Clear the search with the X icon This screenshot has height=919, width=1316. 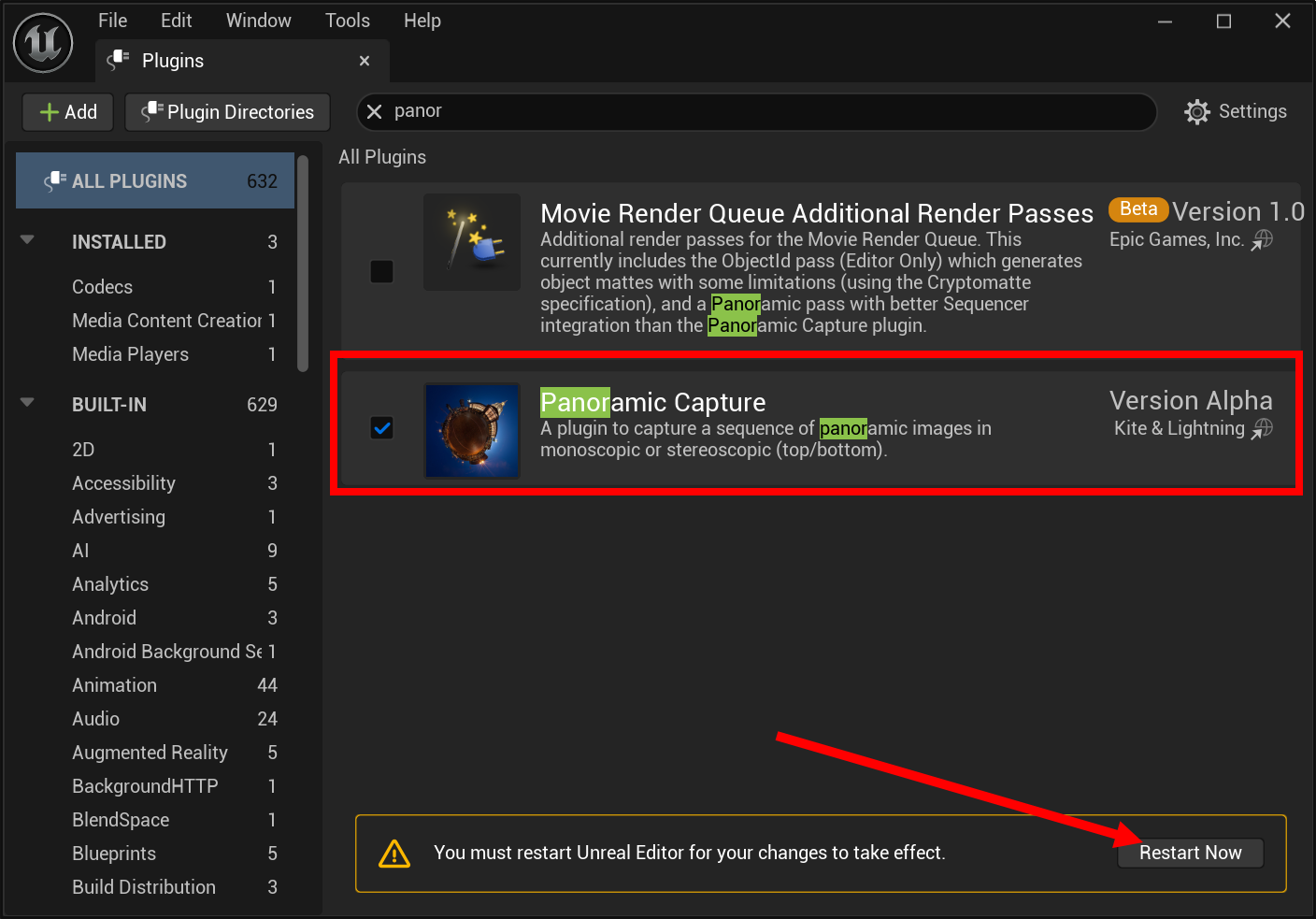(x=374, y=111)
